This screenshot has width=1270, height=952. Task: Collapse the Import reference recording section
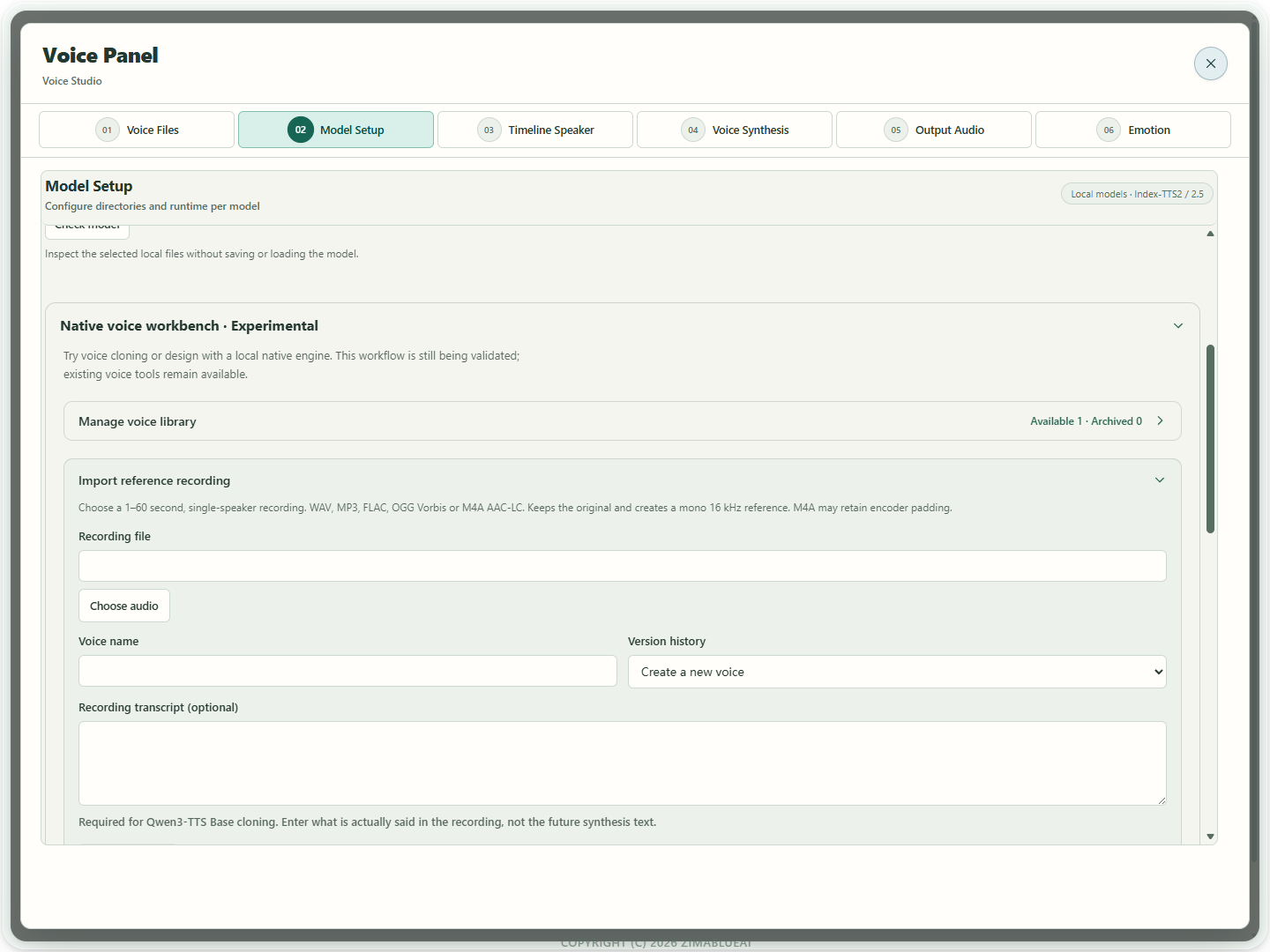pyautogui.click(x=1160, y=480)
